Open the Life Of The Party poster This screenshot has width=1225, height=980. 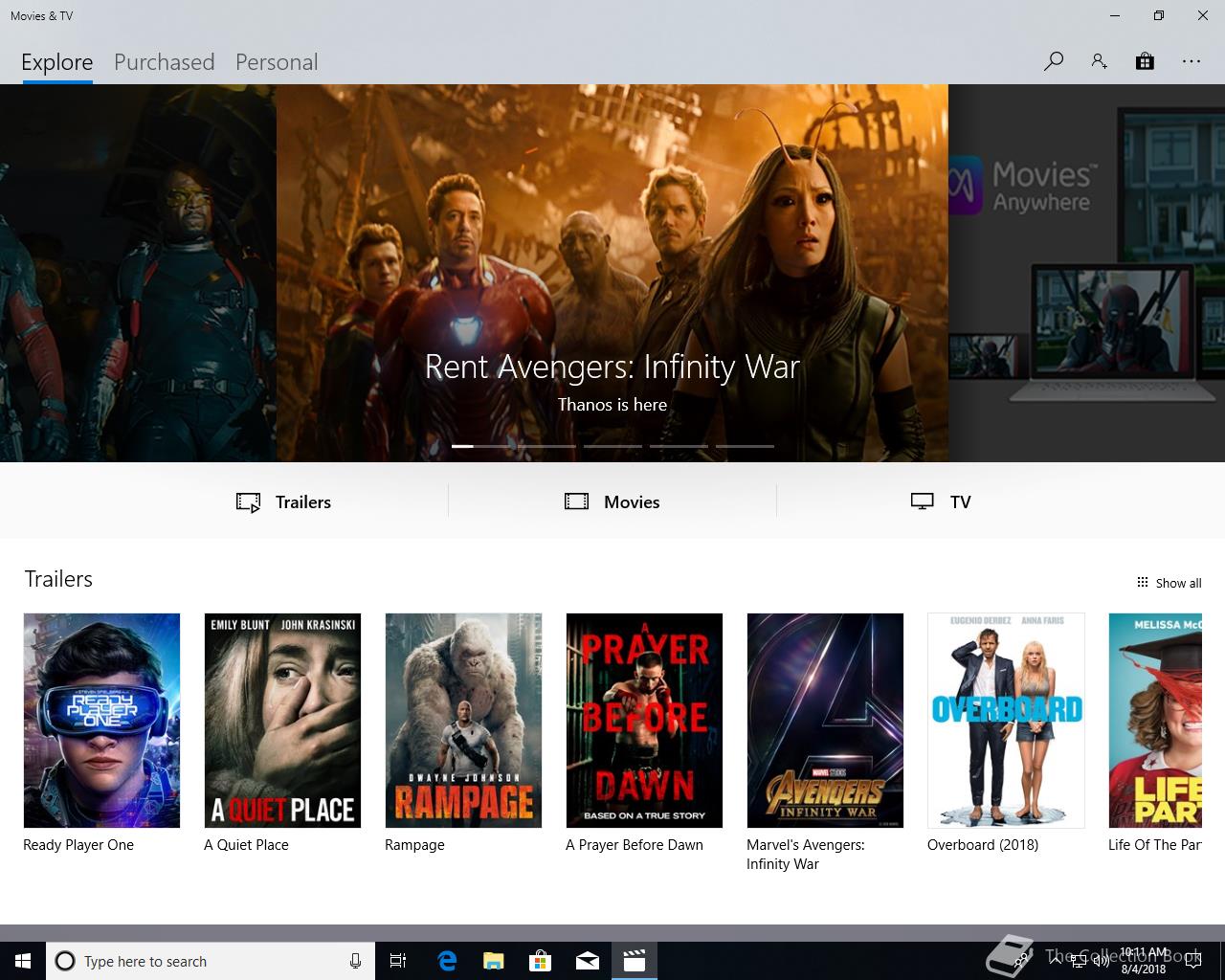(x=1155, y=721)
